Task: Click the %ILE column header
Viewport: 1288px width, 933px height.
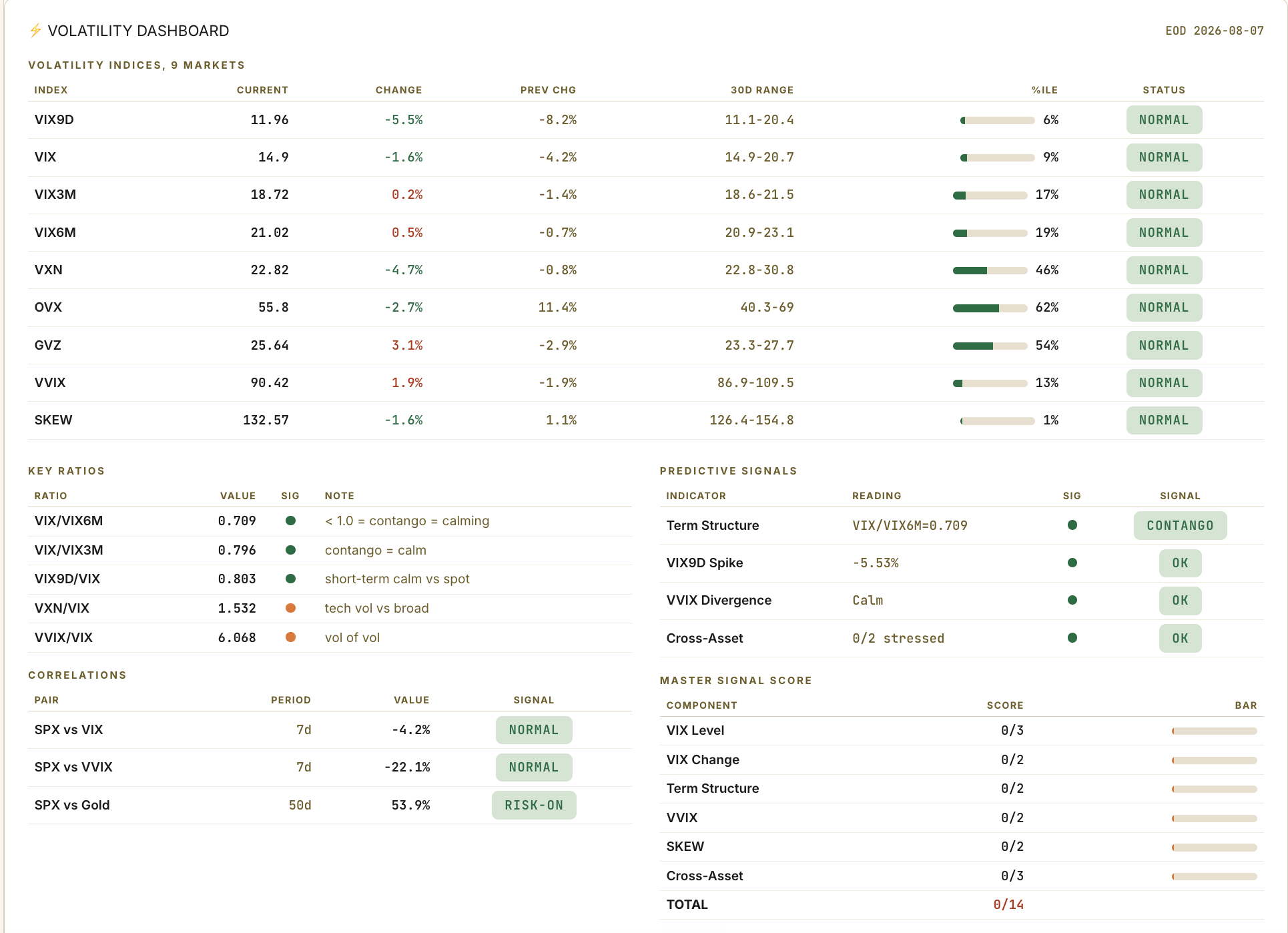Action: coord(1044,90)
